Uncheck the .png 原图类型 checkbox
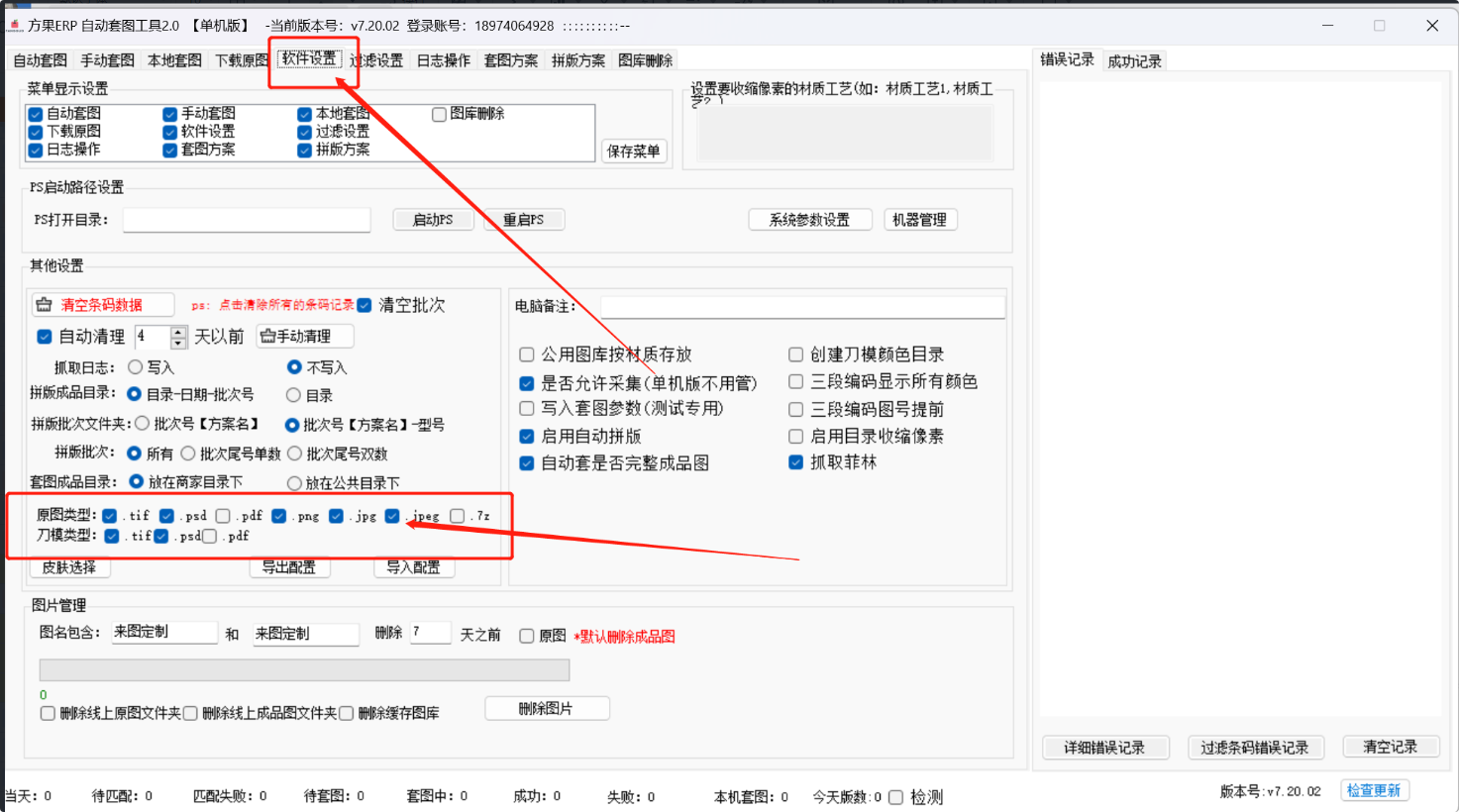The height and width of the screenshot is (812, 1459). tap(279, 516)
